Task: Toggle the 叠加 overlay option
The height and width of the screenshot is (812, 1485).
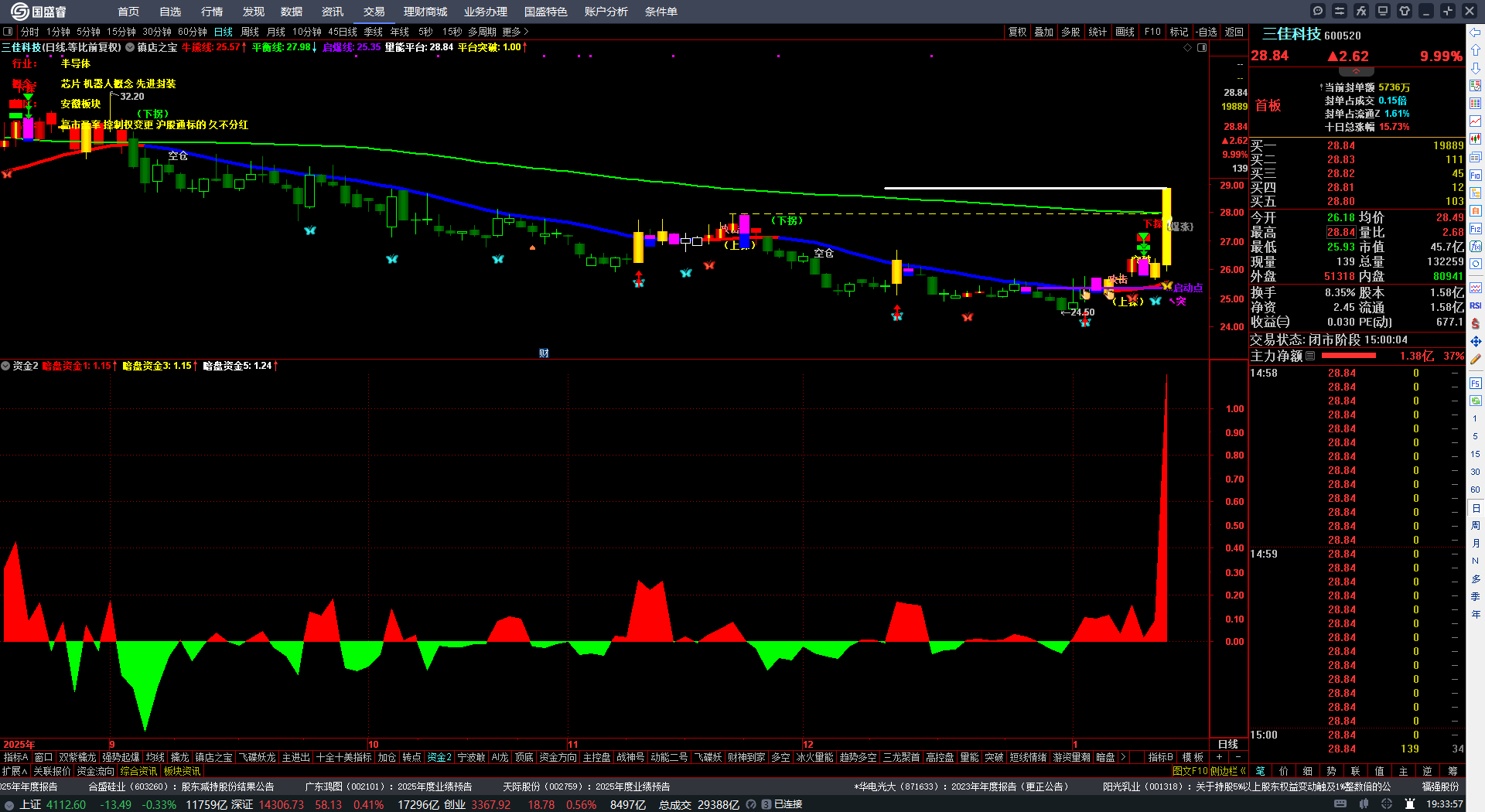Action: (x=1044, y=32)
